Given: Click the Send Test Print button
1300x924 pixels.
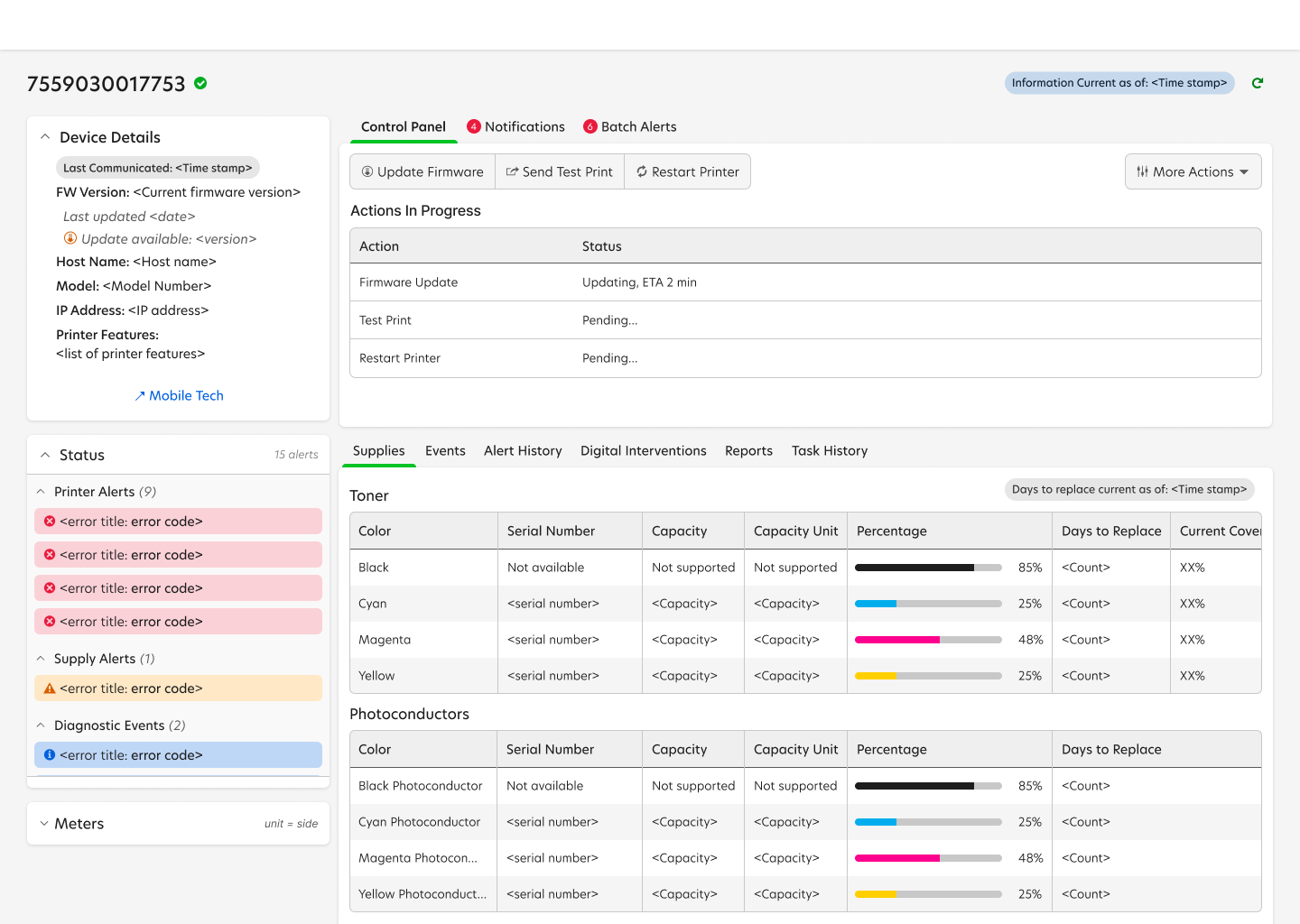Looking at the screenshot, I should [559, 171].
